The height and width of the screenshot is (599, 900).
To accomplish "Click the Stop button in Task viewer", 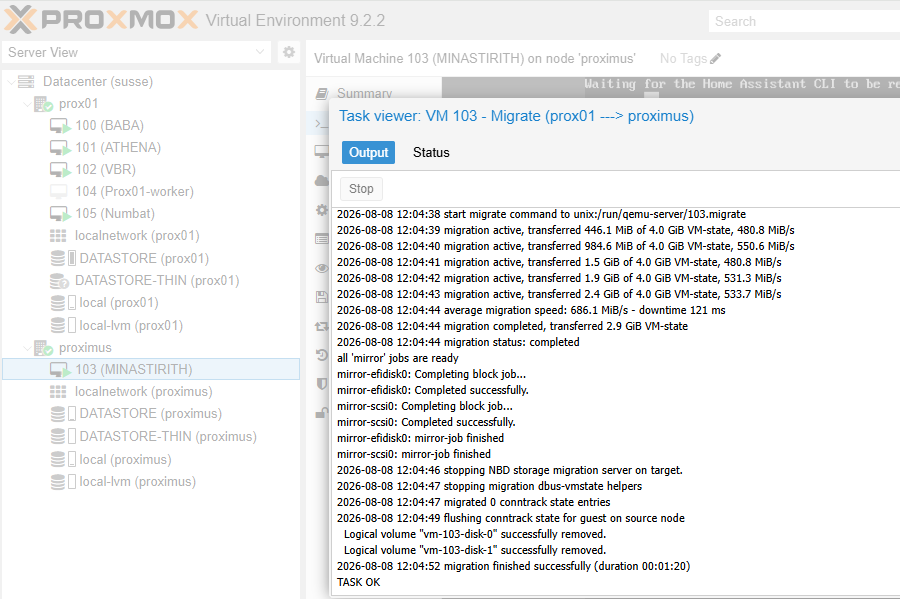I will tap(361, 189).
